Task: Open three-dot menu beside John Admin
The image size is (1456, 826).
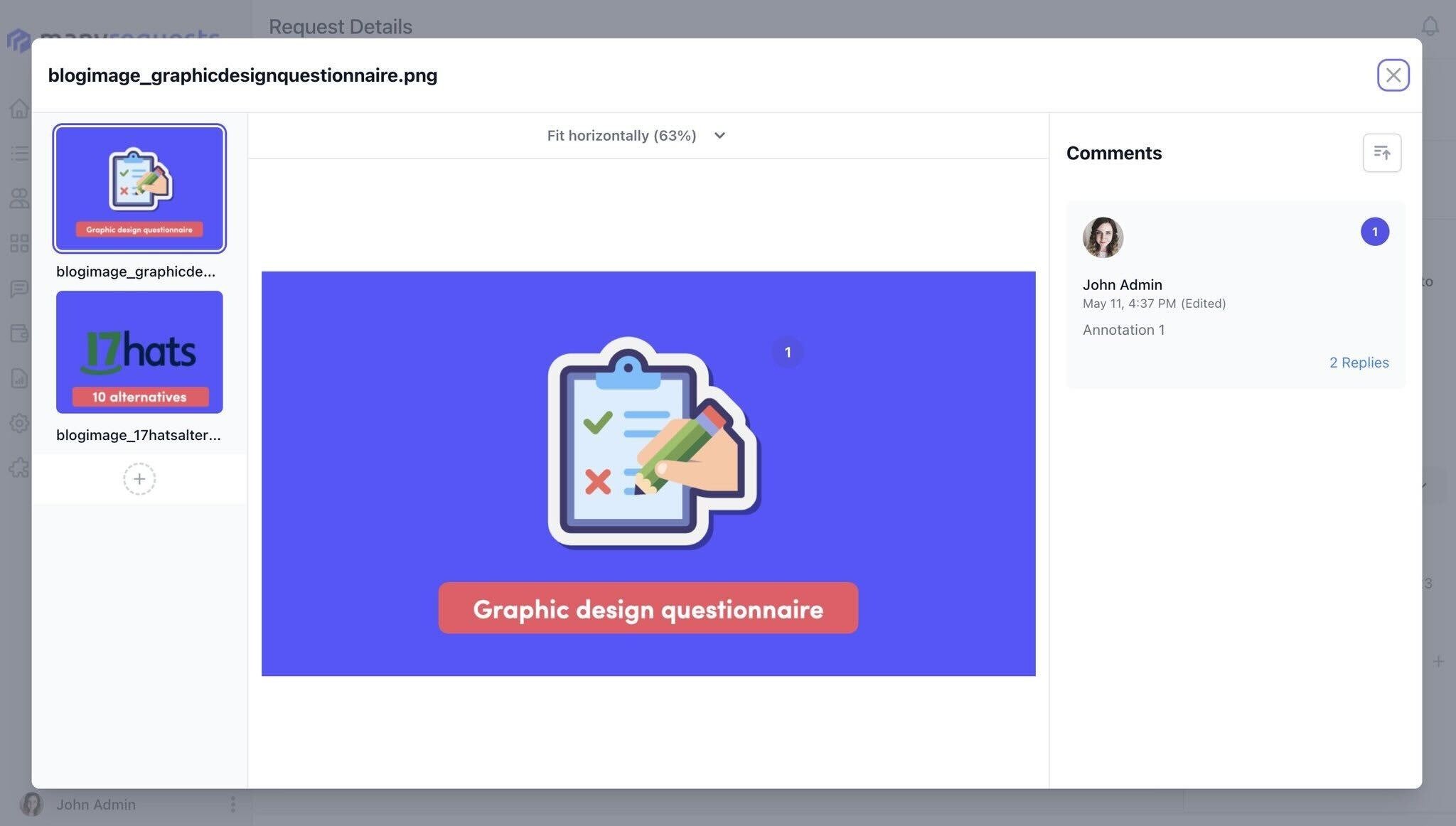Action: (232, 804)
